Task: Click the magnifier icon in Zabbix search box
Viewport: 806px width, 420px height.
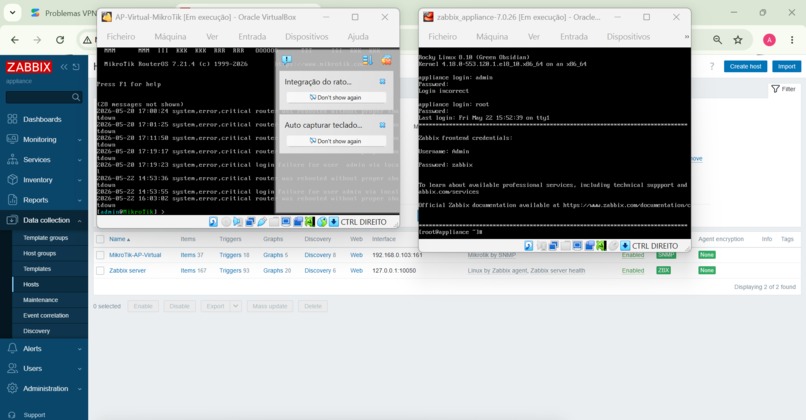Action: (76, 97)
